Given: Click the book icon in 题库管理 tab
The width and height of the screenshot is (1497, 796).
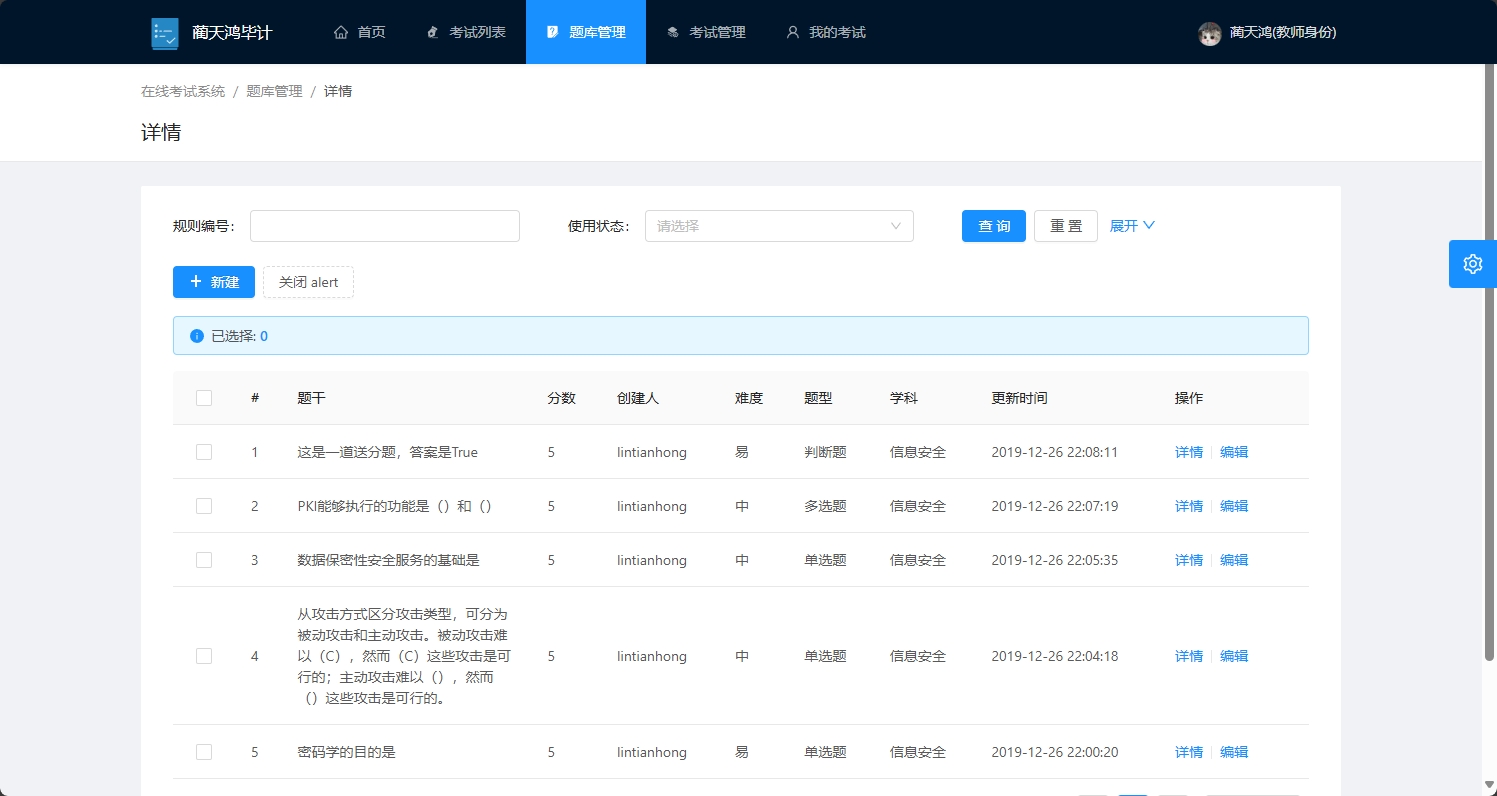Looking at the screenshot, I should pyautogui.click(x=553, y=32).
